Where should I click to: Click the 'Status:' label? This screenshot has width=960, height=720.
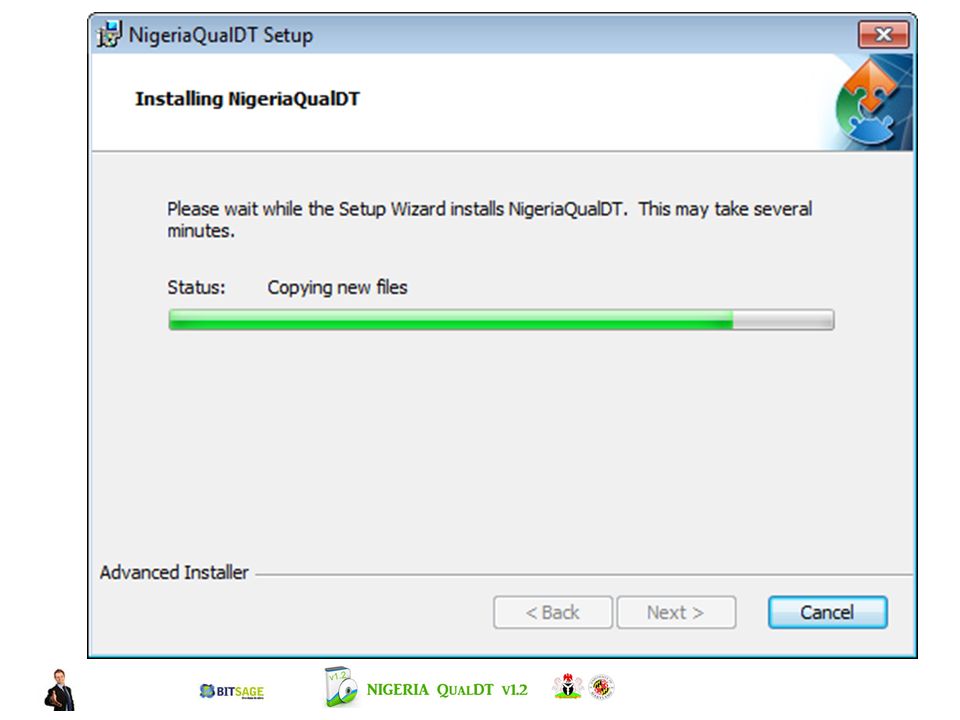coord(197,288)
